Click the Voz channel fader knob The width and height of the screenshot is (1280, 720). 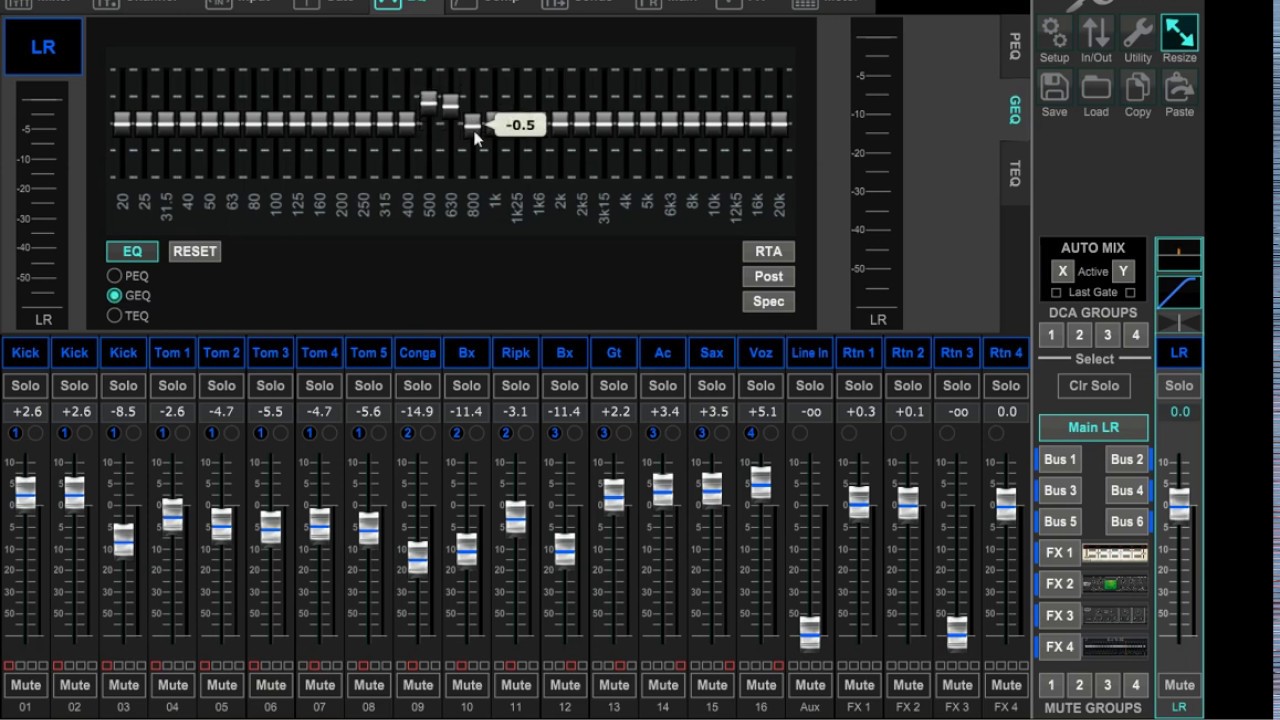coord(761,483)
